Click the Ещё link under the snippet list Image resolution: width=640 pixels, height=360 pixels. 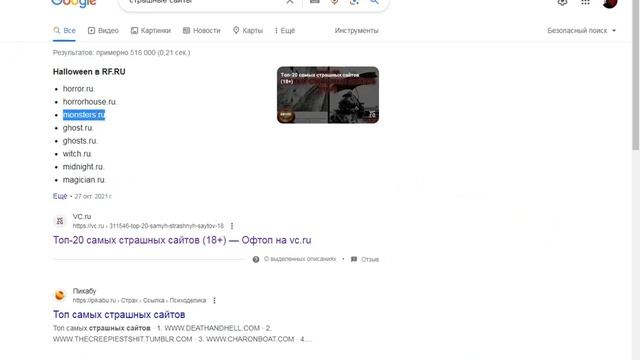coord(60,196)
